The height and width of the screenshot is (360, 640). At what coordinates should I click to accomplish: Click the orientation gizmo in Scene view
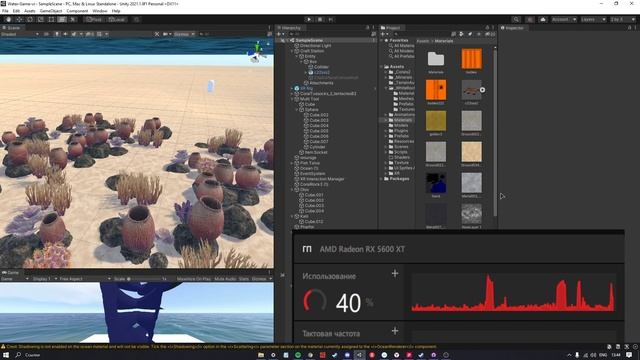pos(258,52)
